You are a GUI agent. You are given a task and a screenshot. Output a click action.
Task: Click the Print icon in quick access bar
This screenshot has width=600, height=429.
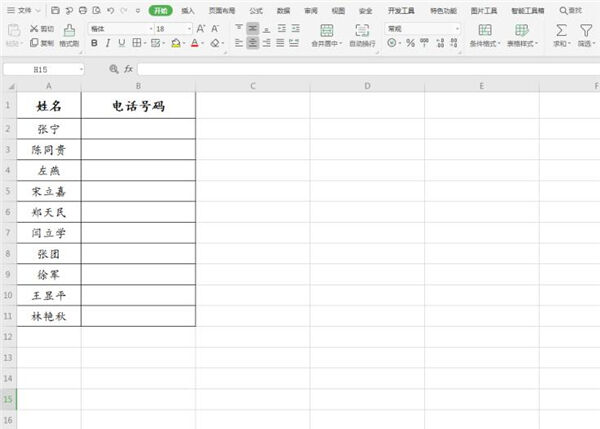tap(83, 10)
